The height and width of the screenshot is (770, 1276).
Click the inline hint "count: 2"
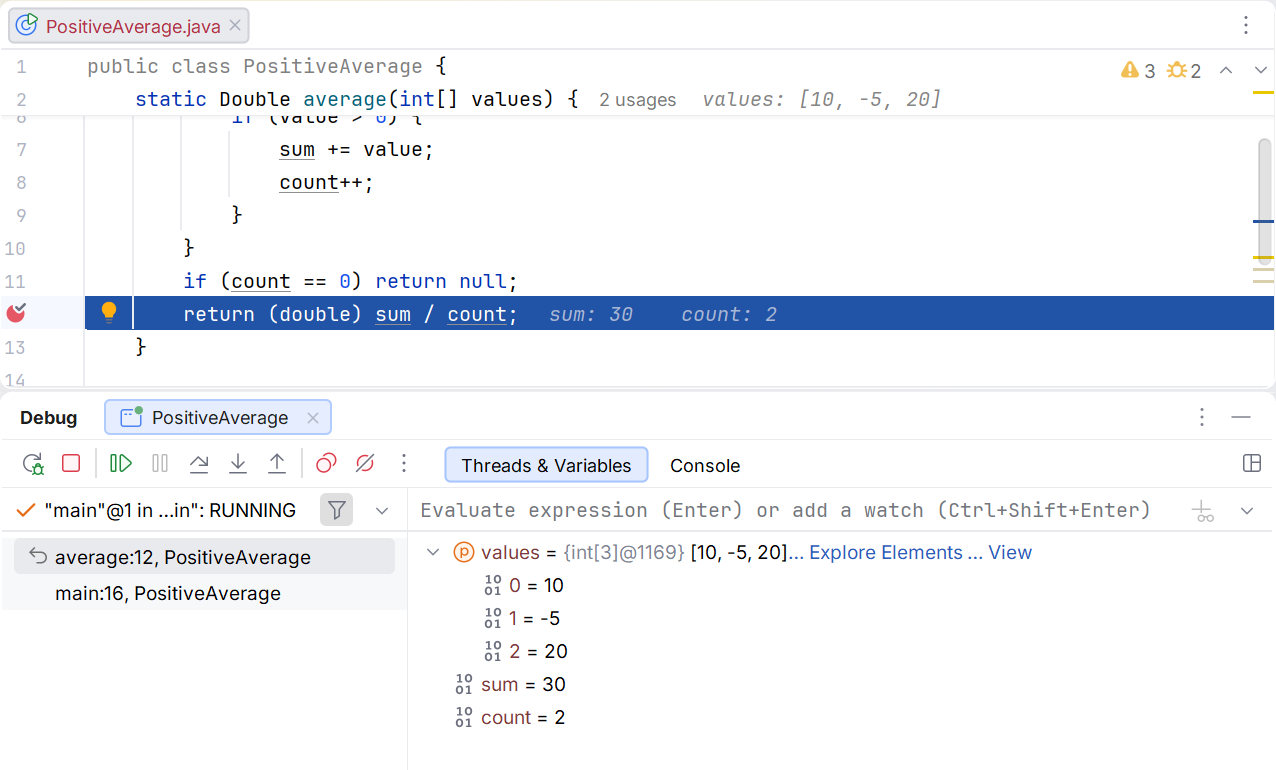(x=729, y=315)
